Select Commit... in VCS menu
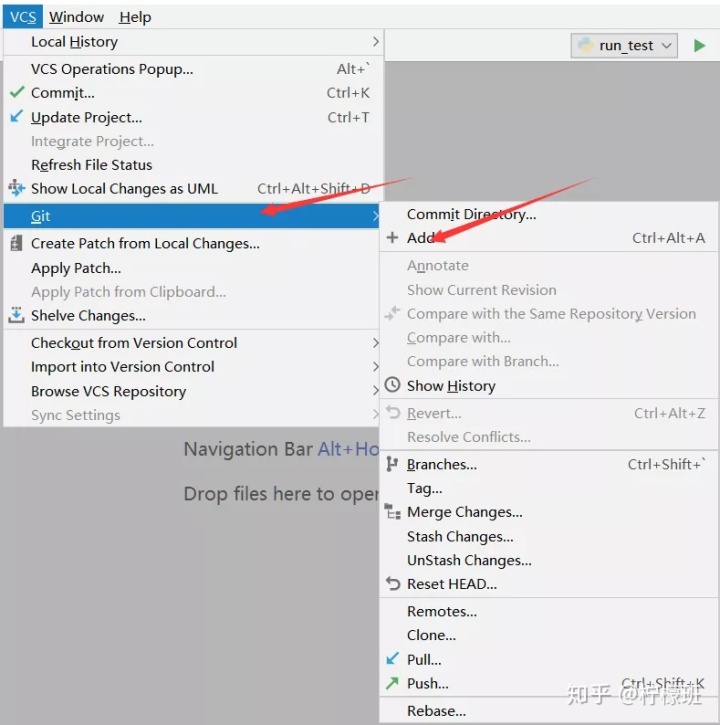 click(x=193, y=92)
